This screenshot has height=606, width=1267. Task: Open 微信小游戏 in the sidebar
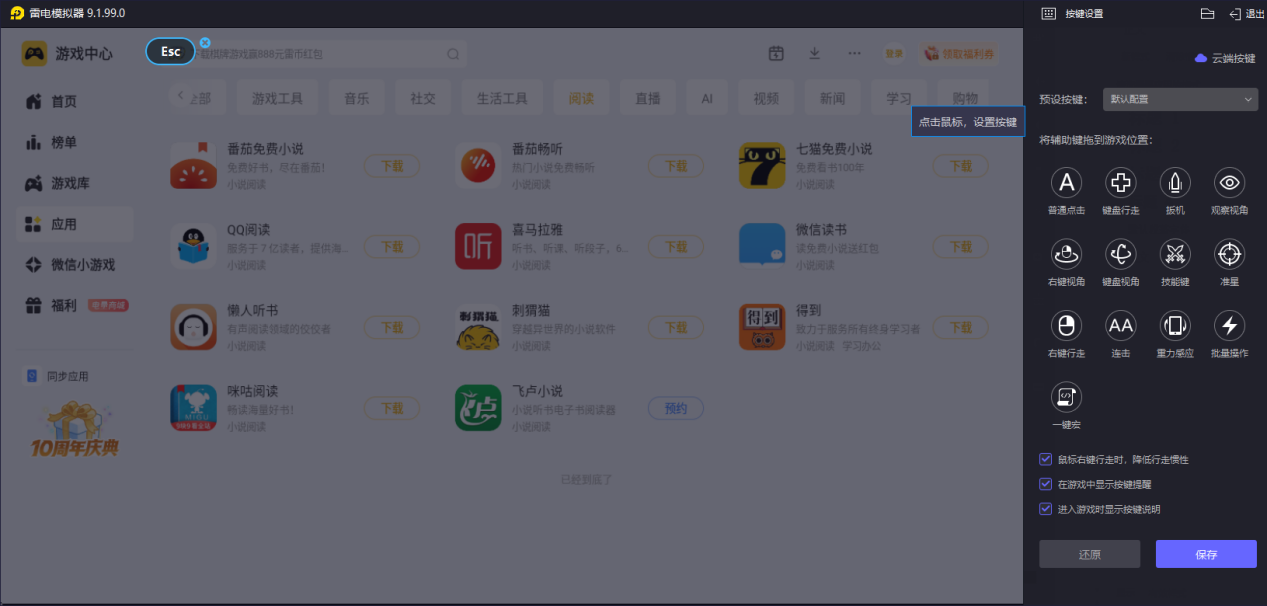pos(75,265)
